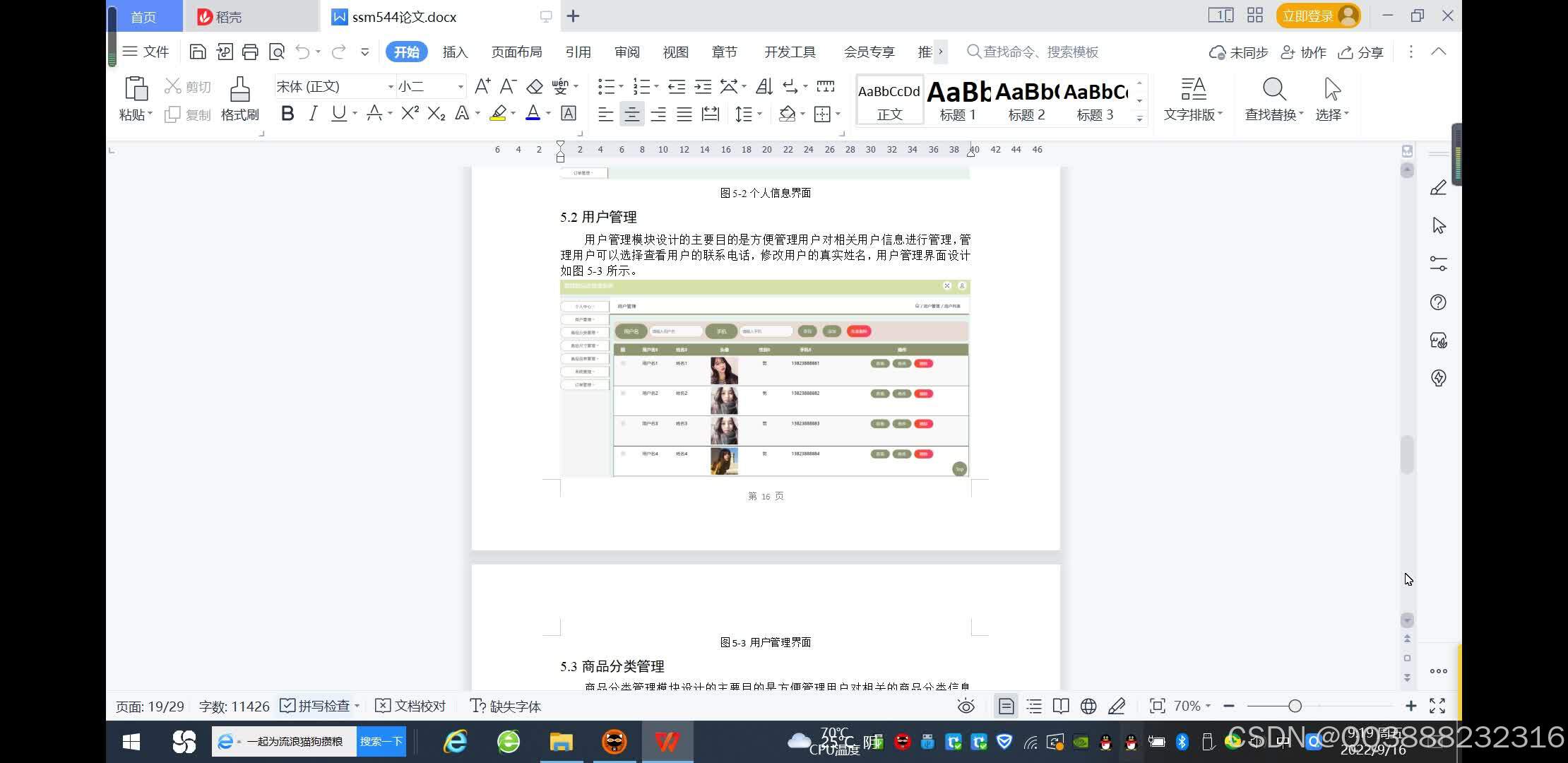1568x763 pixels.
Task: Open the font name 宋体 dropdown
Action: coord(391,86)
